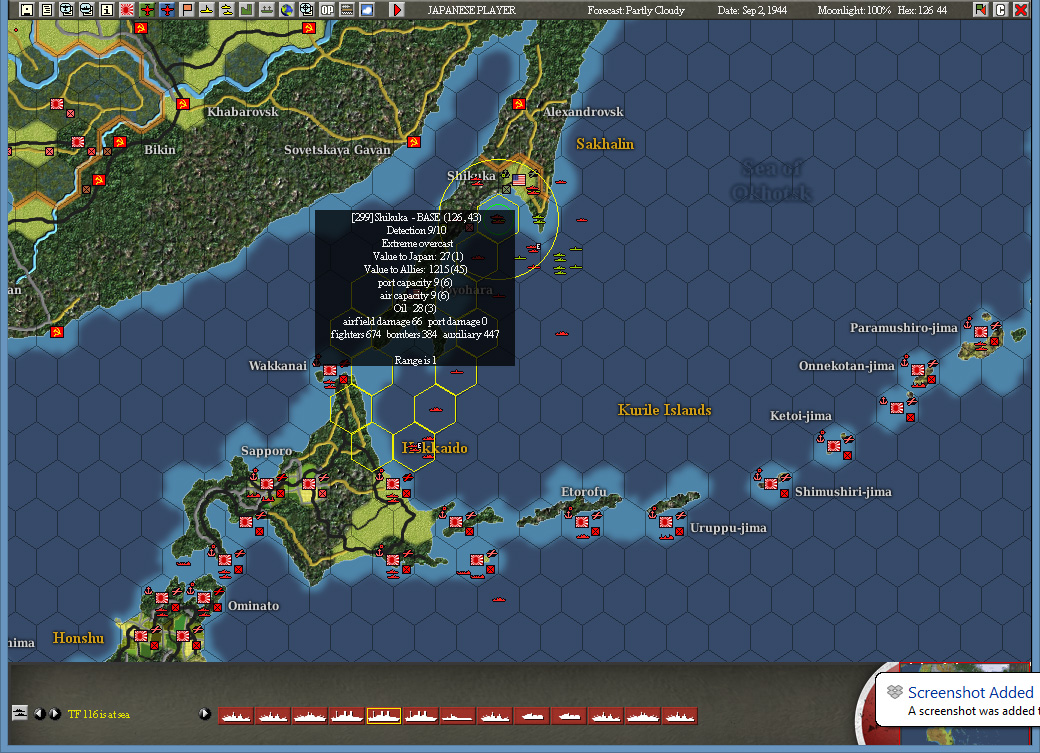Select the Ominato base icon
Screen dimensions: 1040x753
[204, 598]
